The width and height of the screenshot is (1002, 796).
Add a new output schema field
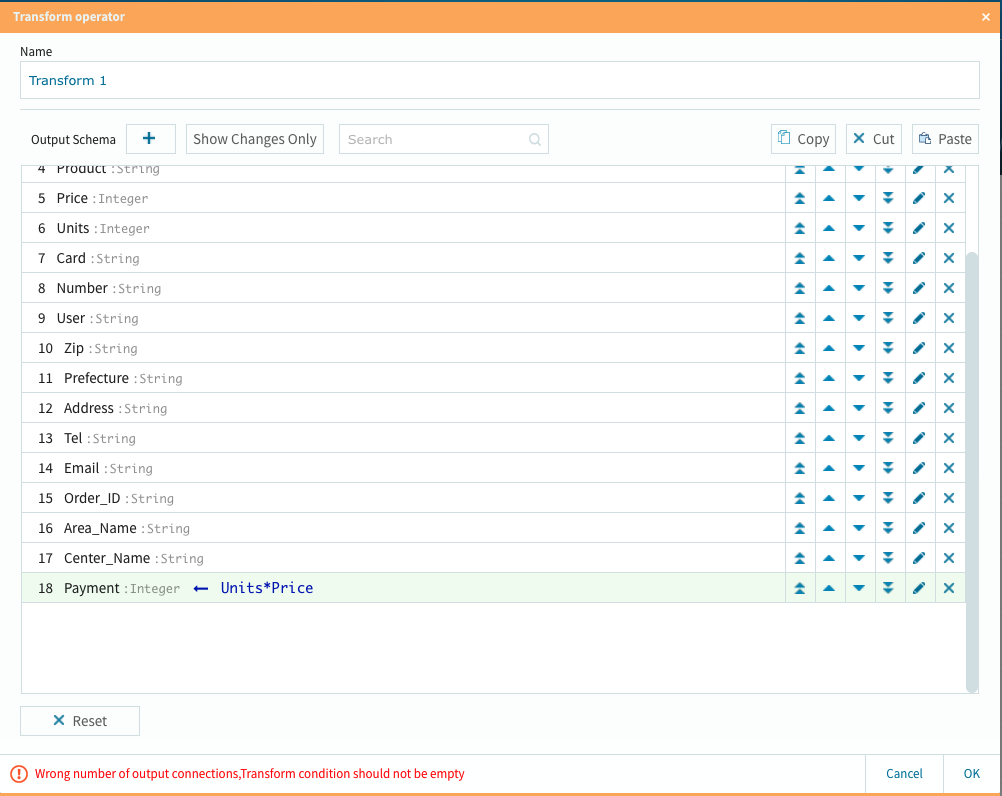(150, 139)
